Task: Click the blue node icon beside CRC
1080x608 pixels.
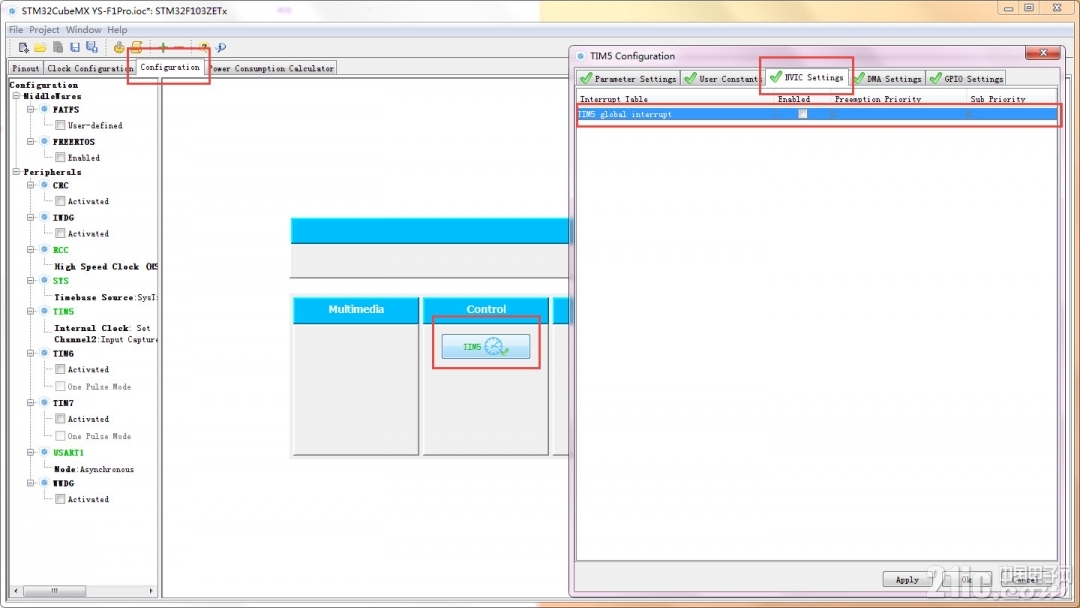Action: 44,185
